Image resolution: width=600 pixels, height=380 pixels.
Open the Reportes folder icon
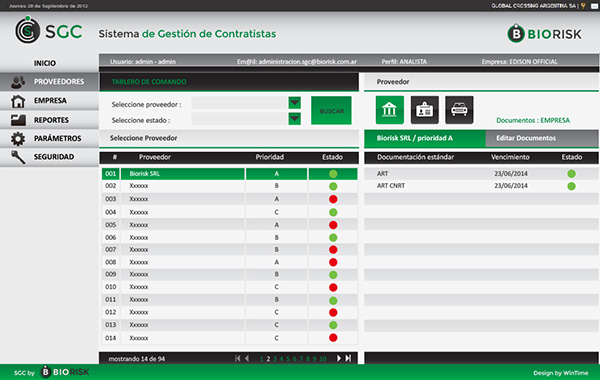point(18,120)
